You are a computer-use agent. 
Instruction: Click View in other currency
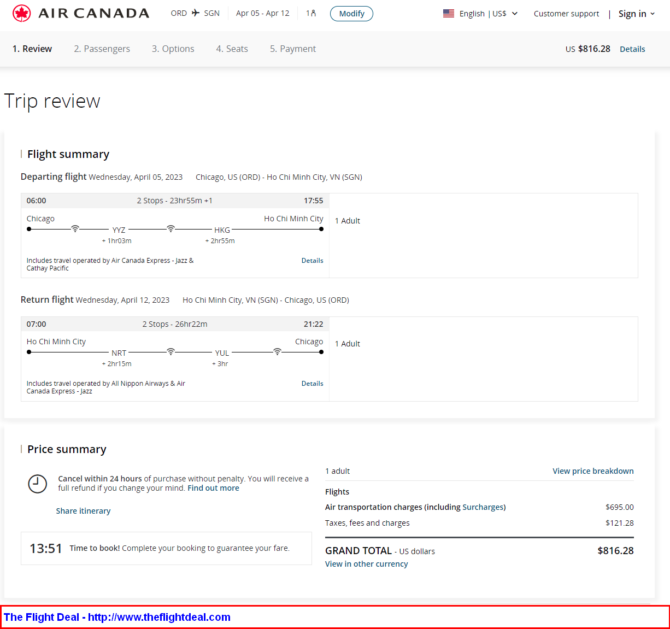tap(367, 564)
